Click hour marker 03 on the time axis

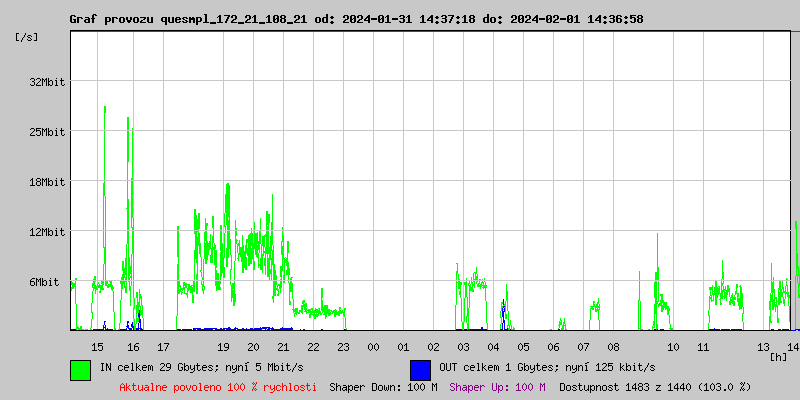[x=463, y=346]
